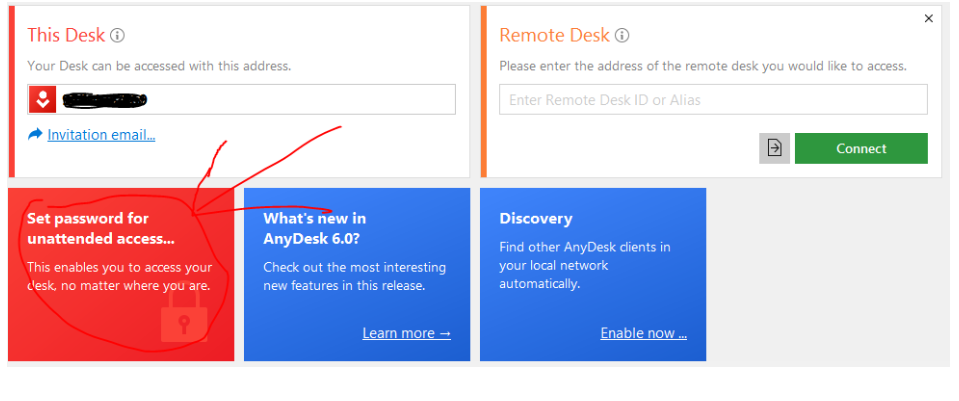Open the Invitation email link

click(102, 134)
